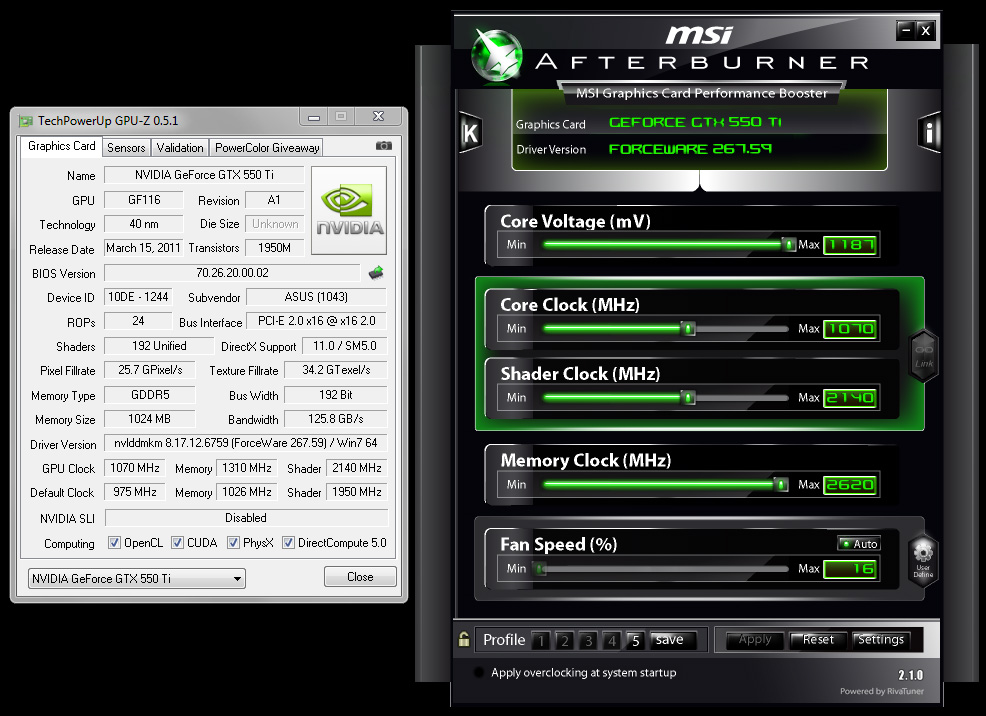
Task: Close the MSI Afterburner window
Action: point(926,30)
